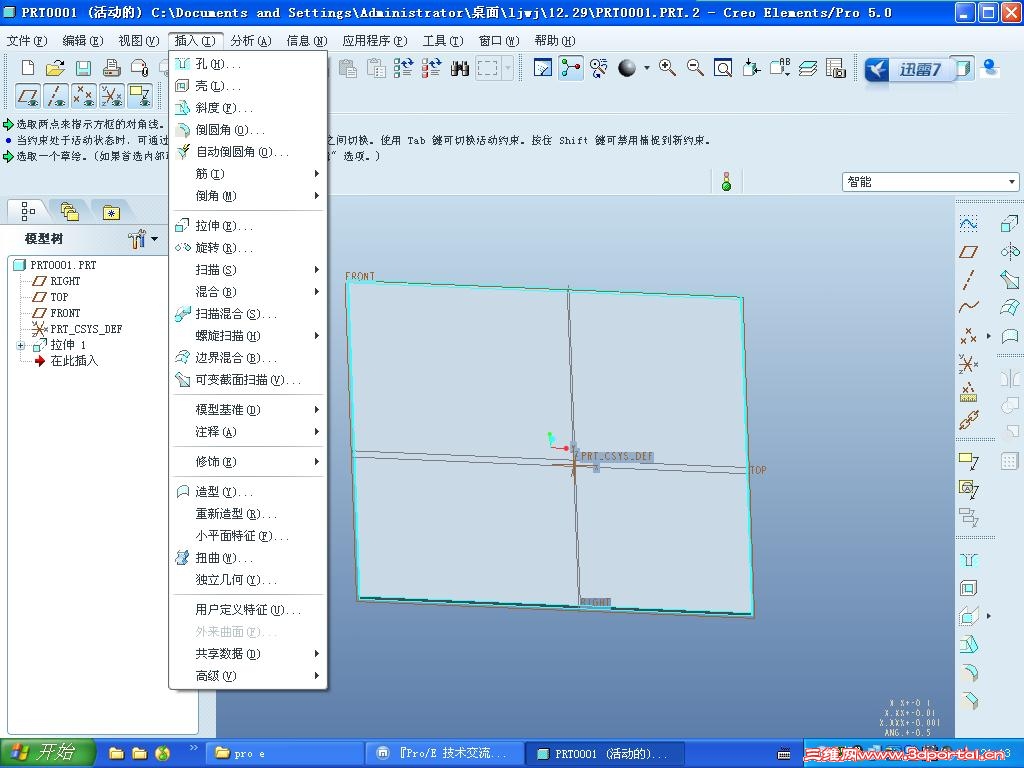Open the orient mode icon
Screen dimensions: 1024x768
pos(598,68)
